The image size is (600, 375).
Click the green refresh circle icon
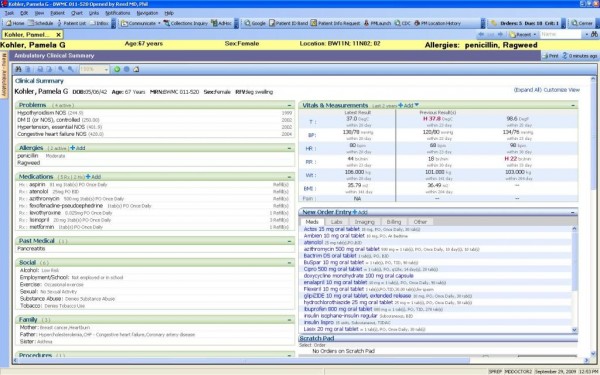(x=117, y=69)
